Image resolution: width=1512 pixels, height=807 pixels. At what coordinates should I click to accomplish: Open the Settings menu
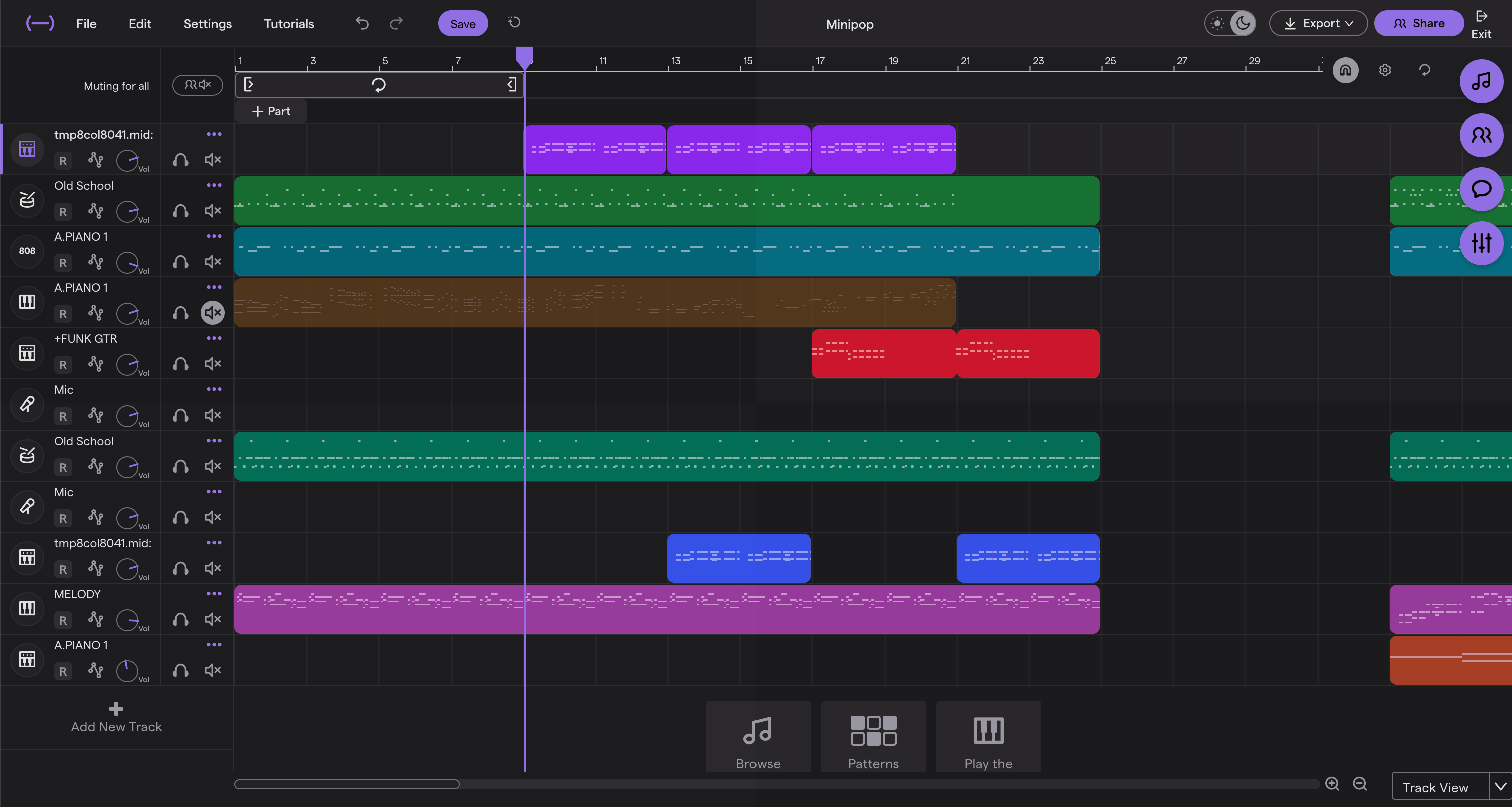tap(207, 23)
